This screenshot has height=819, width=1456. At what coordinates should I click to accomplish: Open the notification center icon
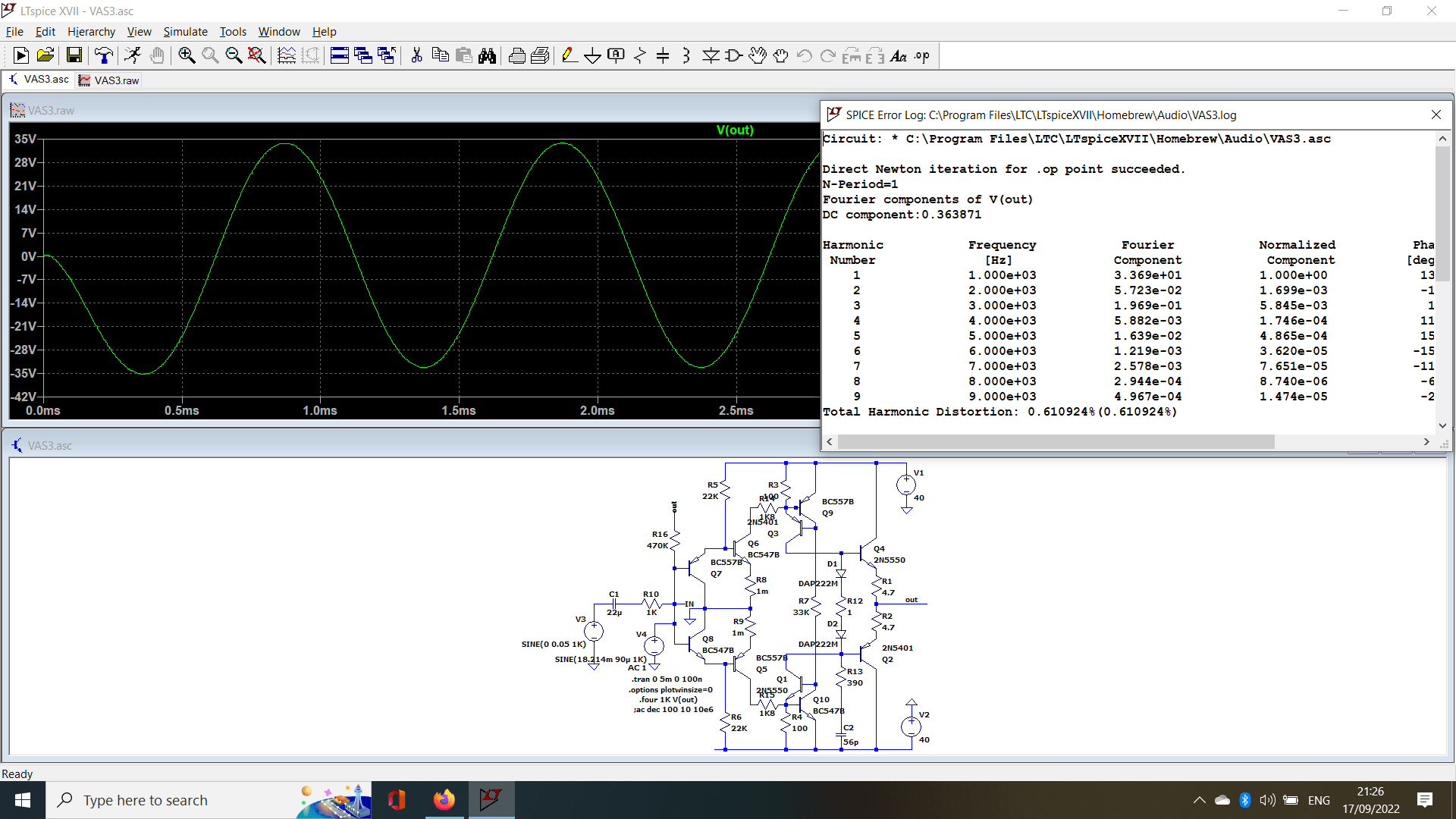(1425, 800)
